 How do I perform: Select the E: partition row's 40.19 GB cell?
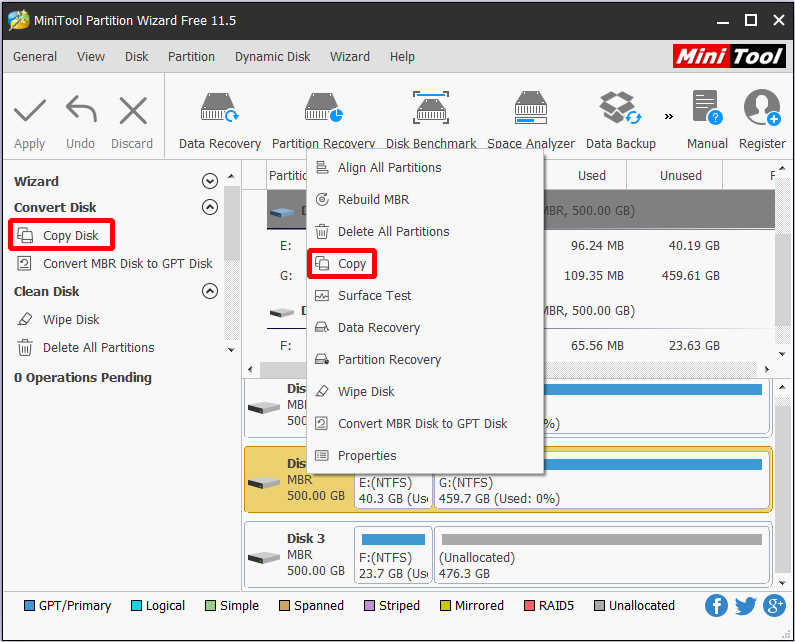[694, 246]
